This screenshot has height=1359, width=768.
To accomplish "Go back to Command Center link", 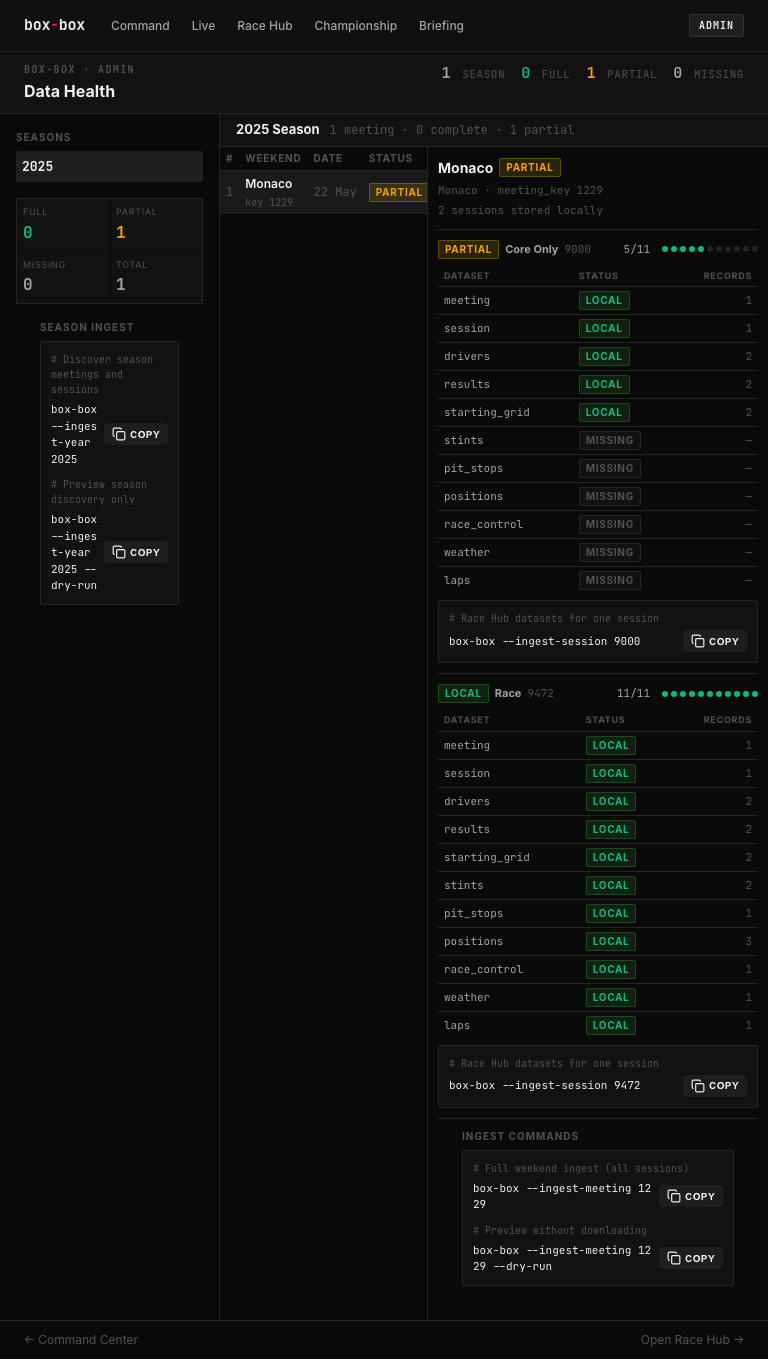I will pyautogui.click(x=81, y=1339).
